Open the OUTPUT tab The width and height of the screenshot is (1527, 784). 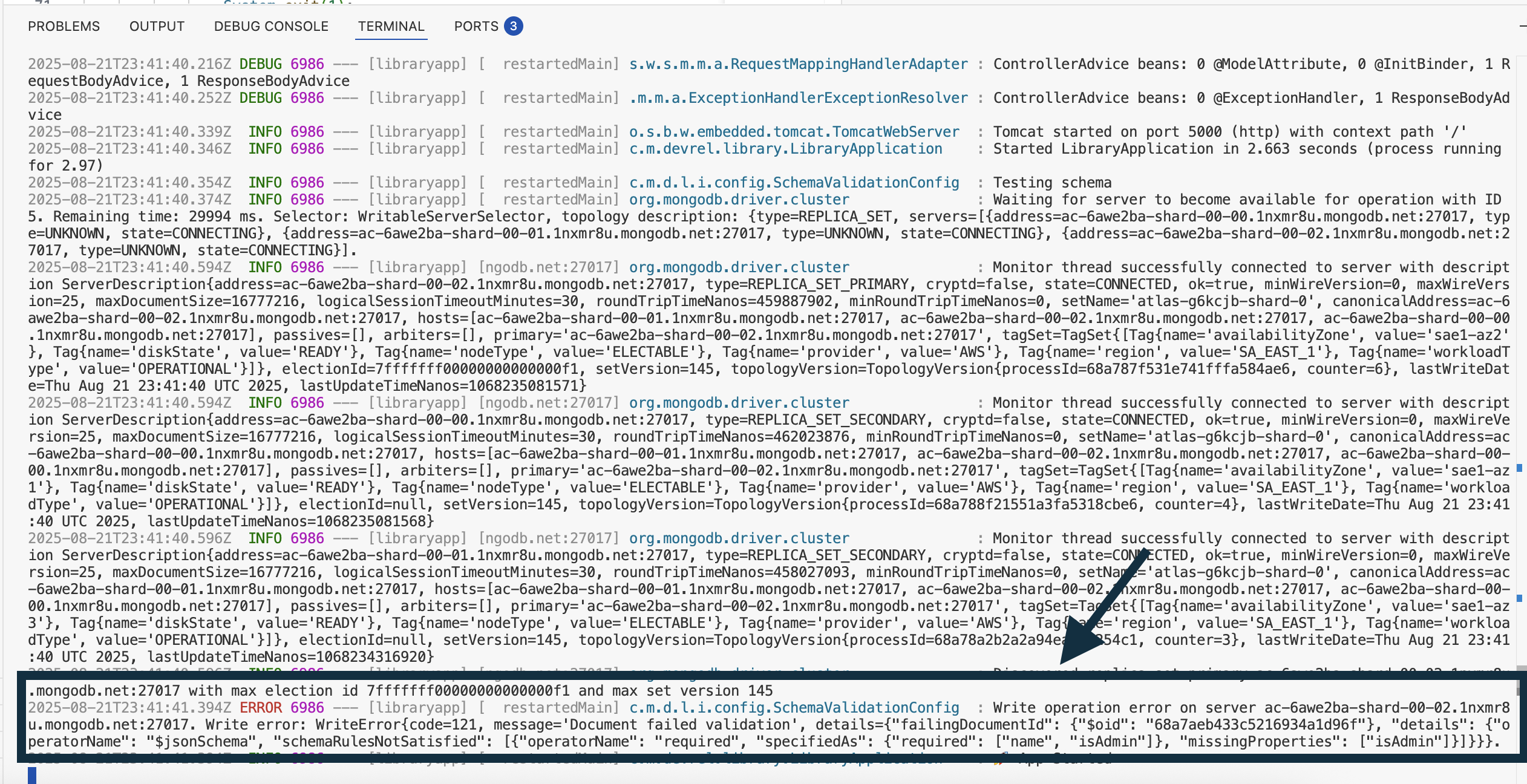(x=157, y=27)
